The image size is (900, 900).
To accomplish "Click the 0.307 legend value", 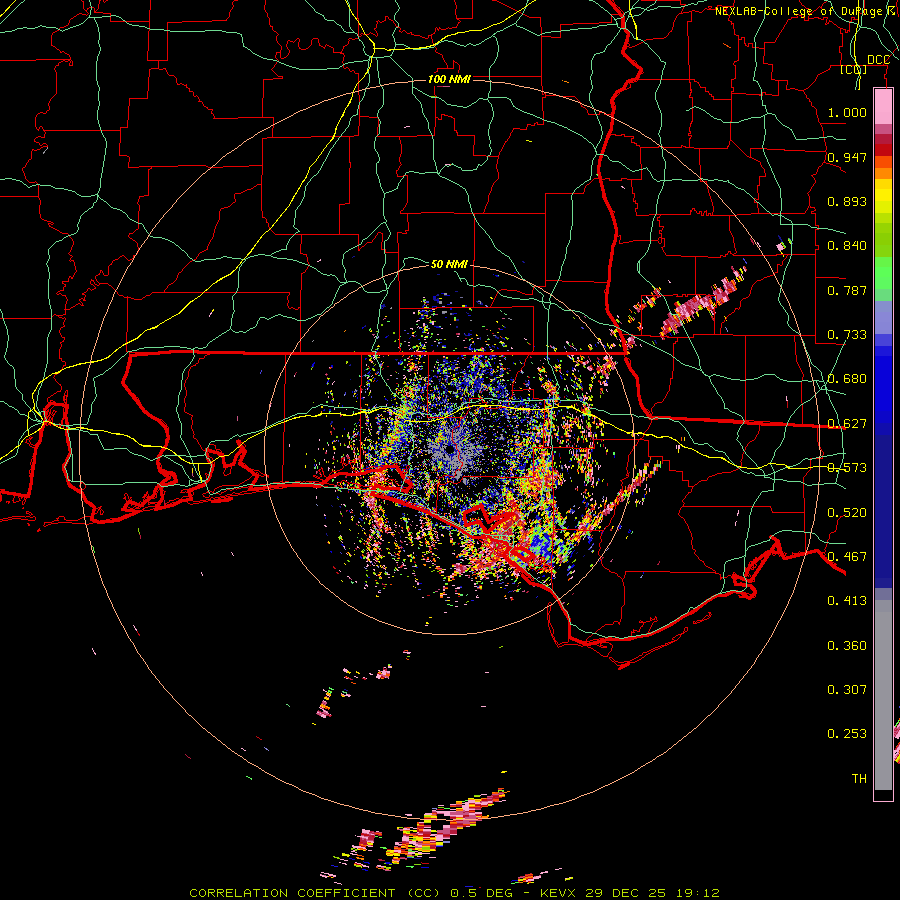I will pyautogui.click(x=847, y=690).
